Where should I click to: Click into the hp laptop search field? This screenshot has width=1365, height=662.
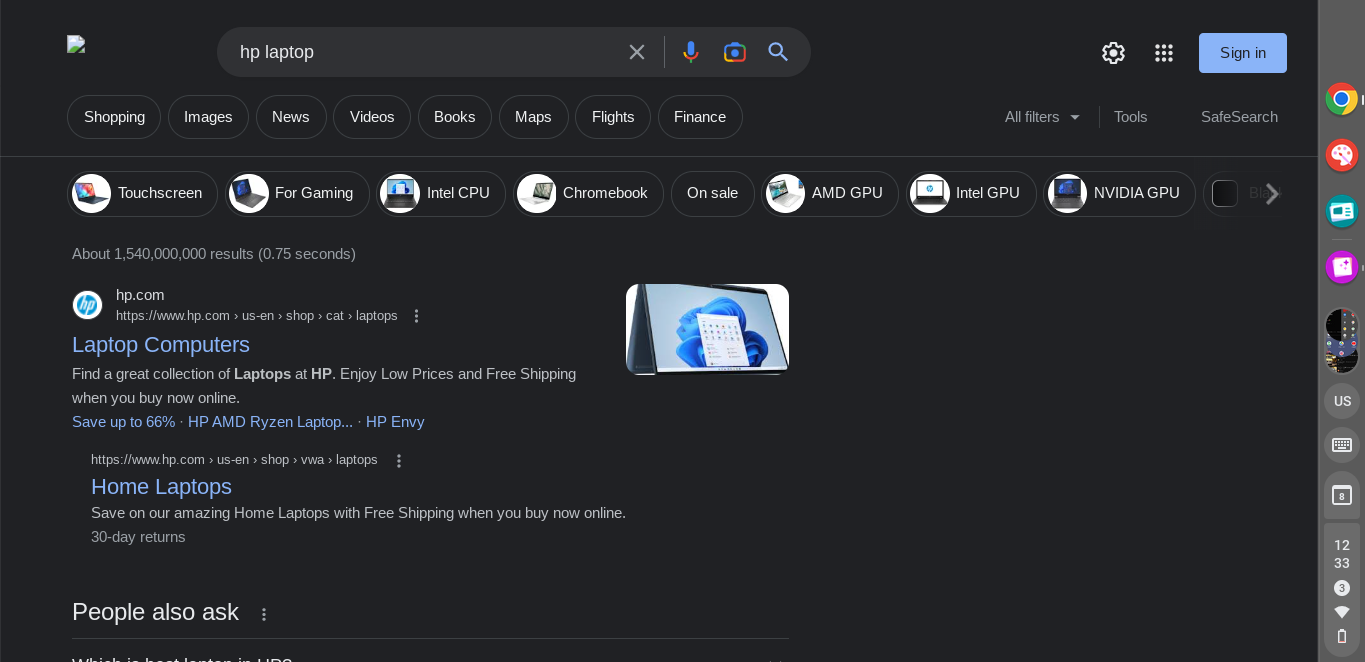click(x=425, y=52)
